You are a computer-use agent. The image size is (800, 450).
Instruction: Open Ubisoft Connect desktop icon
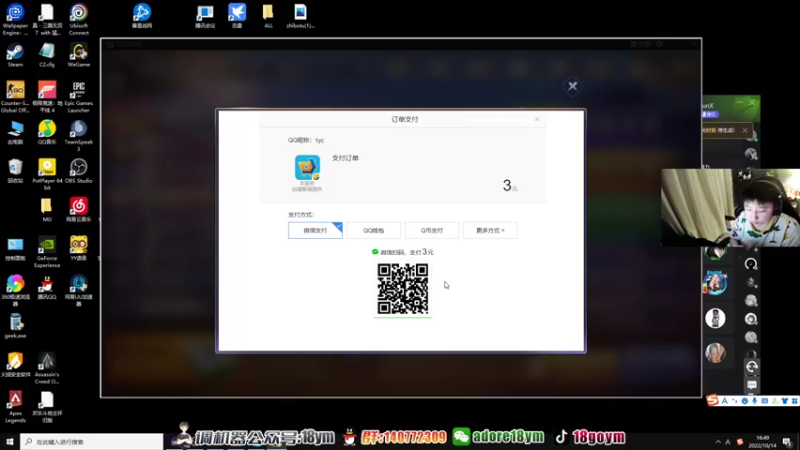point(79,19)
